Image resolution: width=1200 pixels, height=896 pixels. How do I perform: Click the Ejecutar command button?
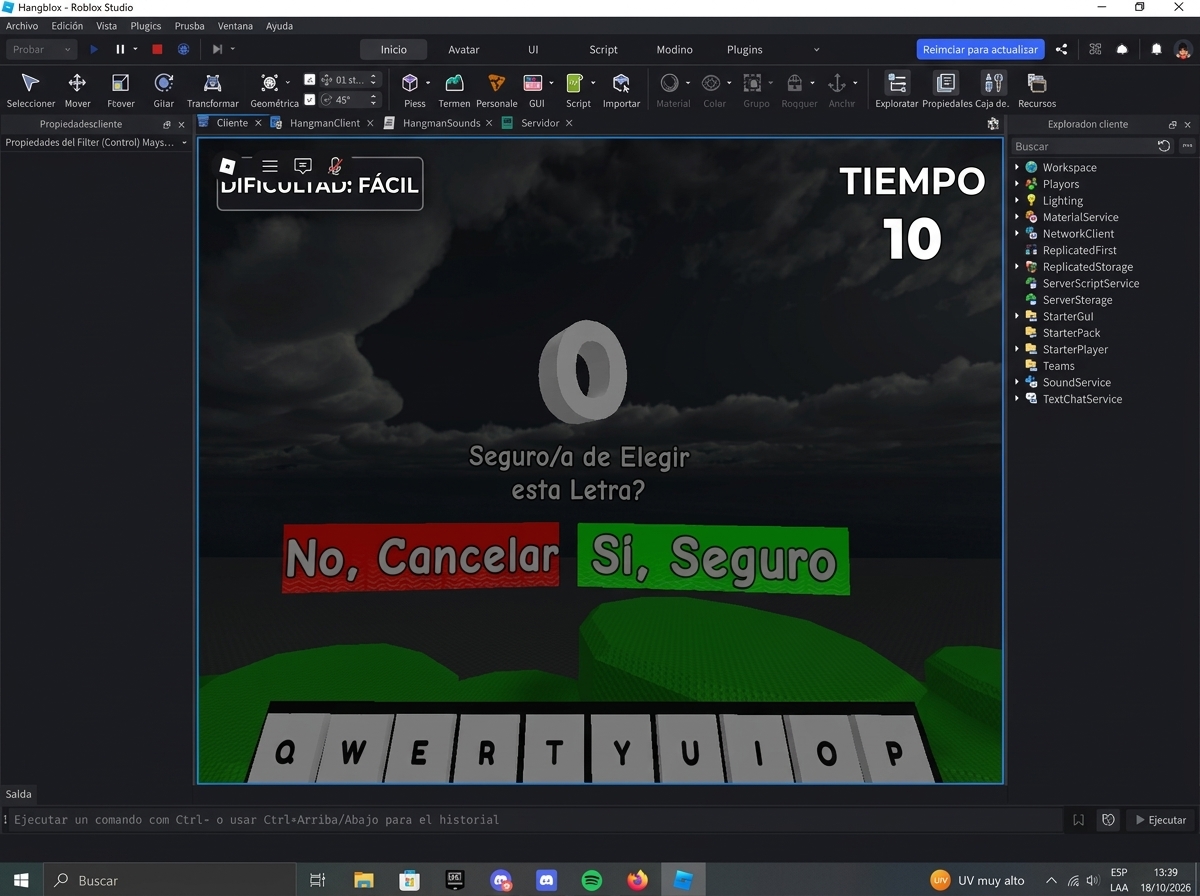(x=1160, y=820)
